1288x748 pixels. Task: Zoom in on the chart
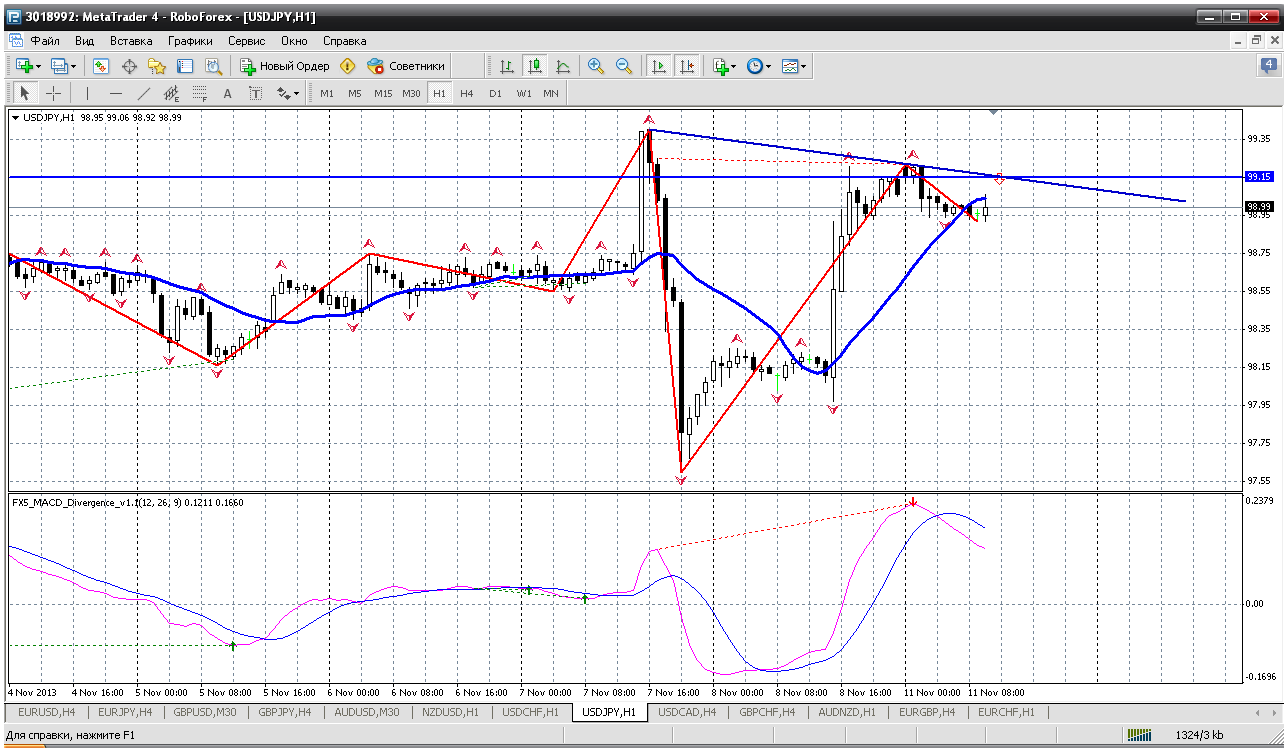click(596, 66)
